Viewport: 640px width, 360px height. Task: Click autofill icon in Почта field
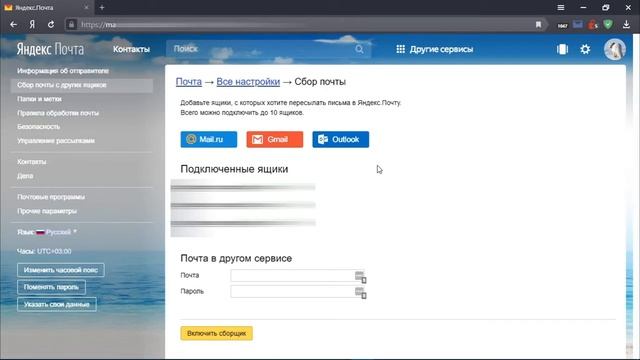tap(360, 277)
